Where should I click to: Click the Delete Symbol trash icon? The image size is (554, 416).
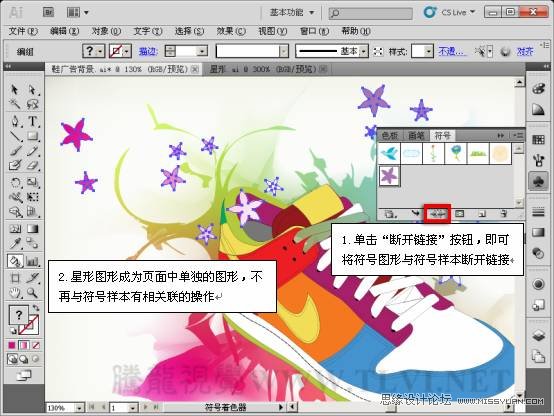click(x=504, y=213)
